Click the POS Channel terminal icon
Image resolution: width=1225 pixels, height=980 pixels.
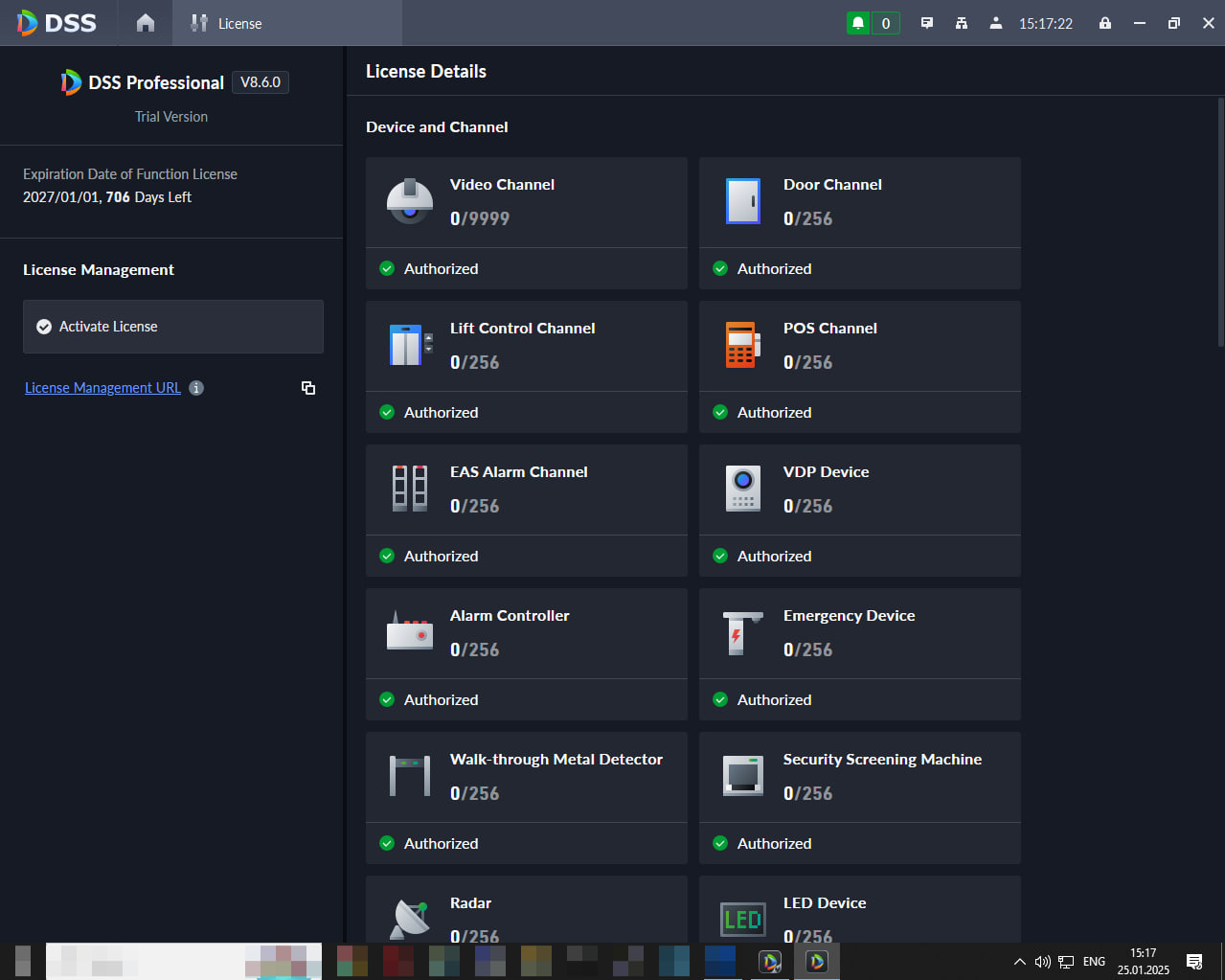tap(743, 345)
